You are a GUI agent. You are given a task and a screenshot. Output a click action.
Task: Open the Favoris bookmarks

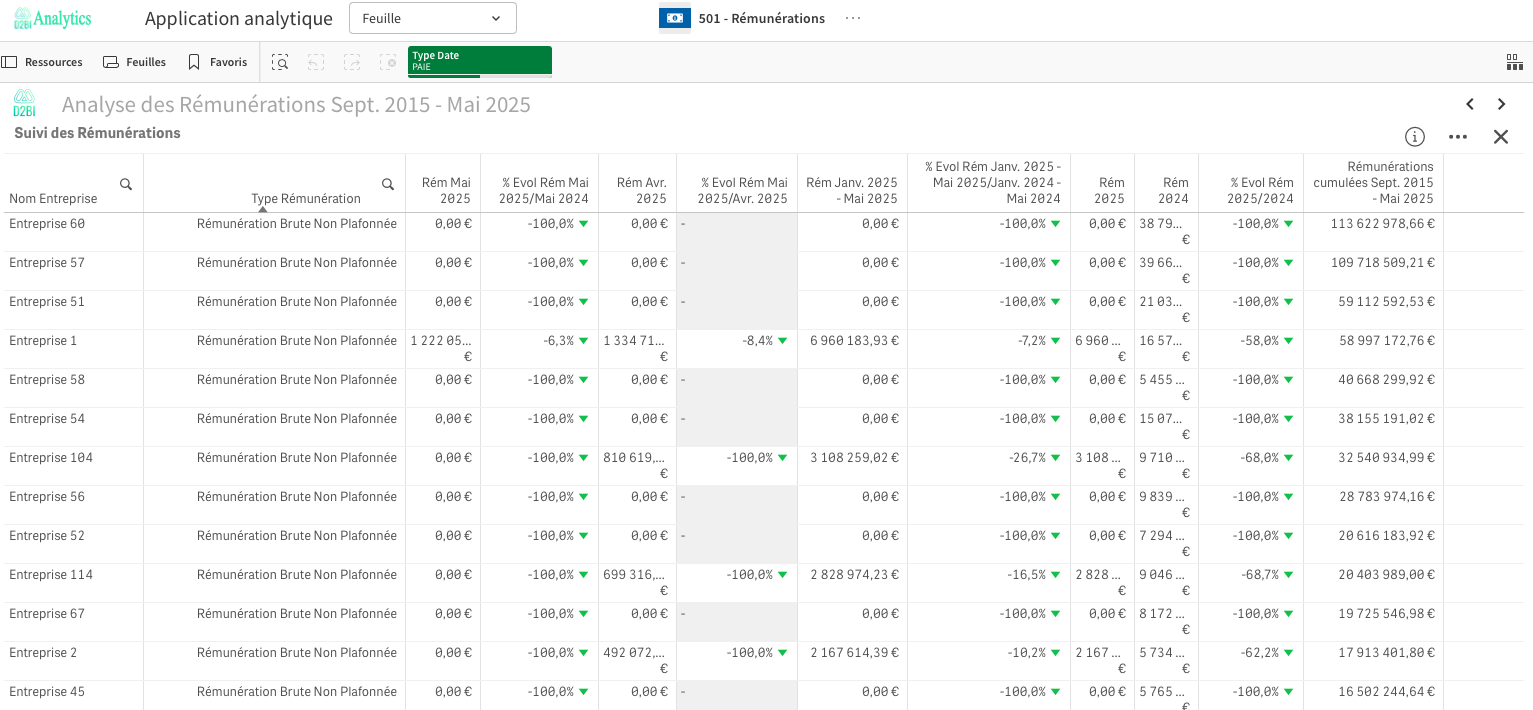(217, 62)
